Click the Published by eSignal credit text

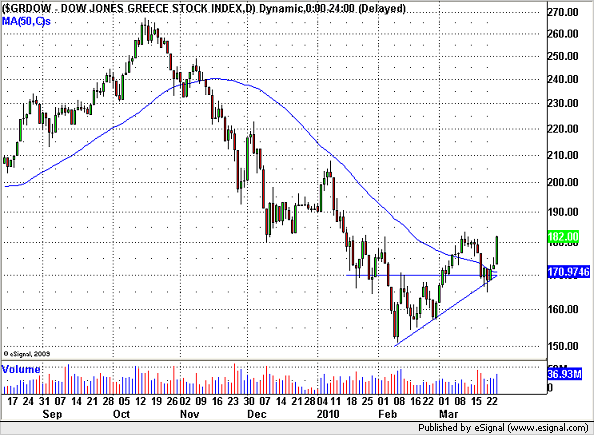pos(503,427)
